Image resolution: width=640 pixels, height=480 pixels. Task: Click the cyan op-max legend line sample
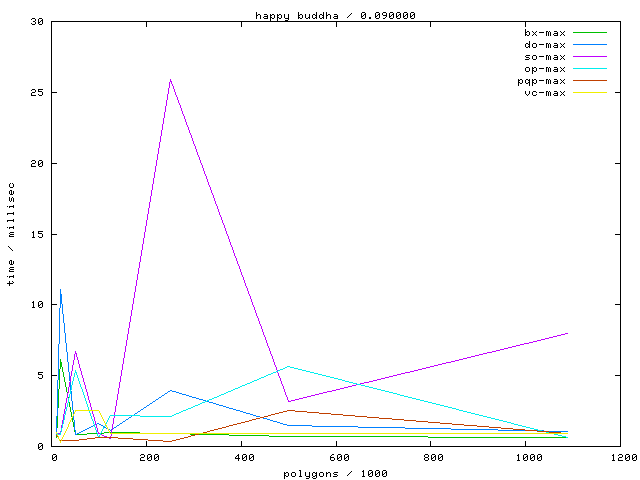point(590,69)
